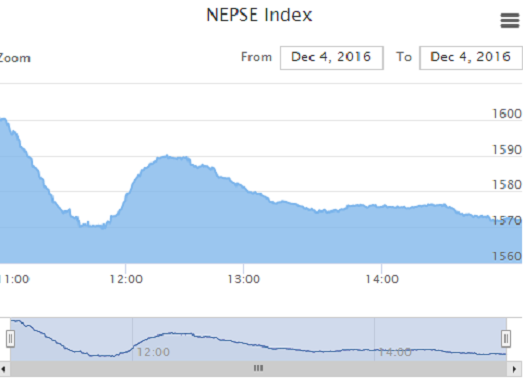
Task: Click the right navigator range handle
Action: coord(506,339)
